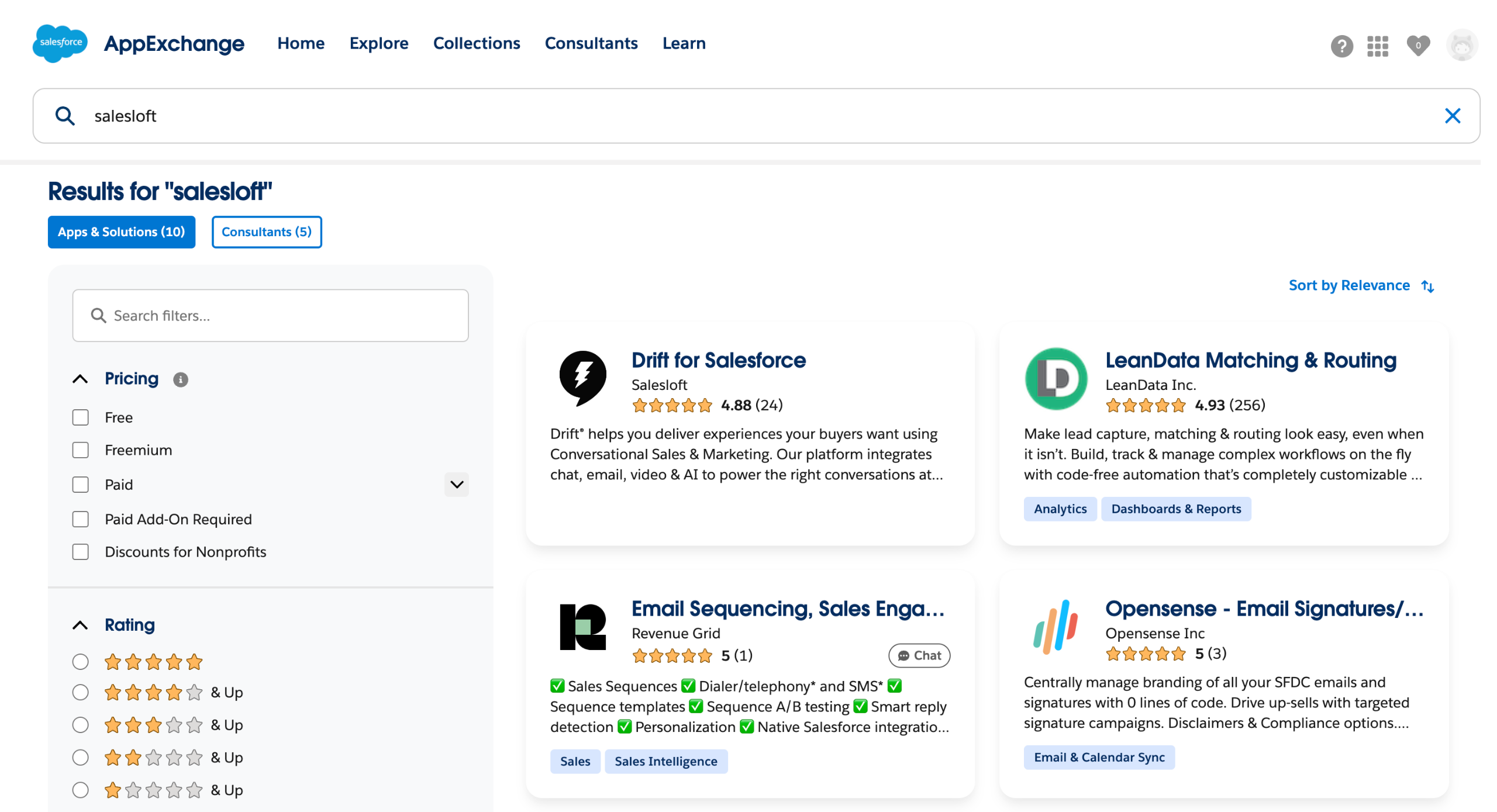1497x812 pixels.
Task: Open the Drift for Salesforce logo
Action: pyautogui.click(x=582, y=378)
